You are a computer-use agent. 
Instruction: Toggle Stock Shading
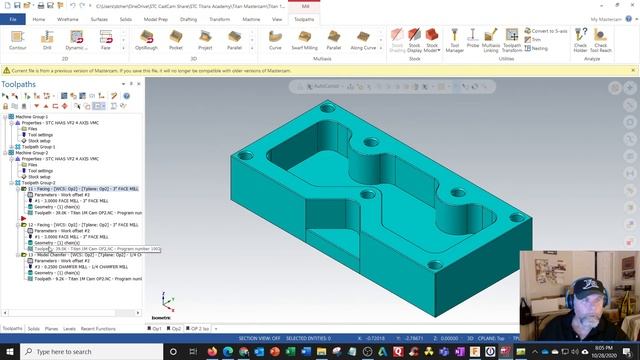pyautogui.click(x=397, y=40)
